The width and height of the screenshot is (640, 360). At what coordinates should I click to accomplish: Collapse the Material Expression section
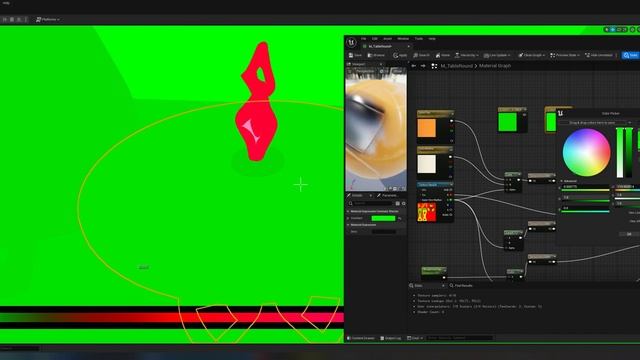point(348,225)
